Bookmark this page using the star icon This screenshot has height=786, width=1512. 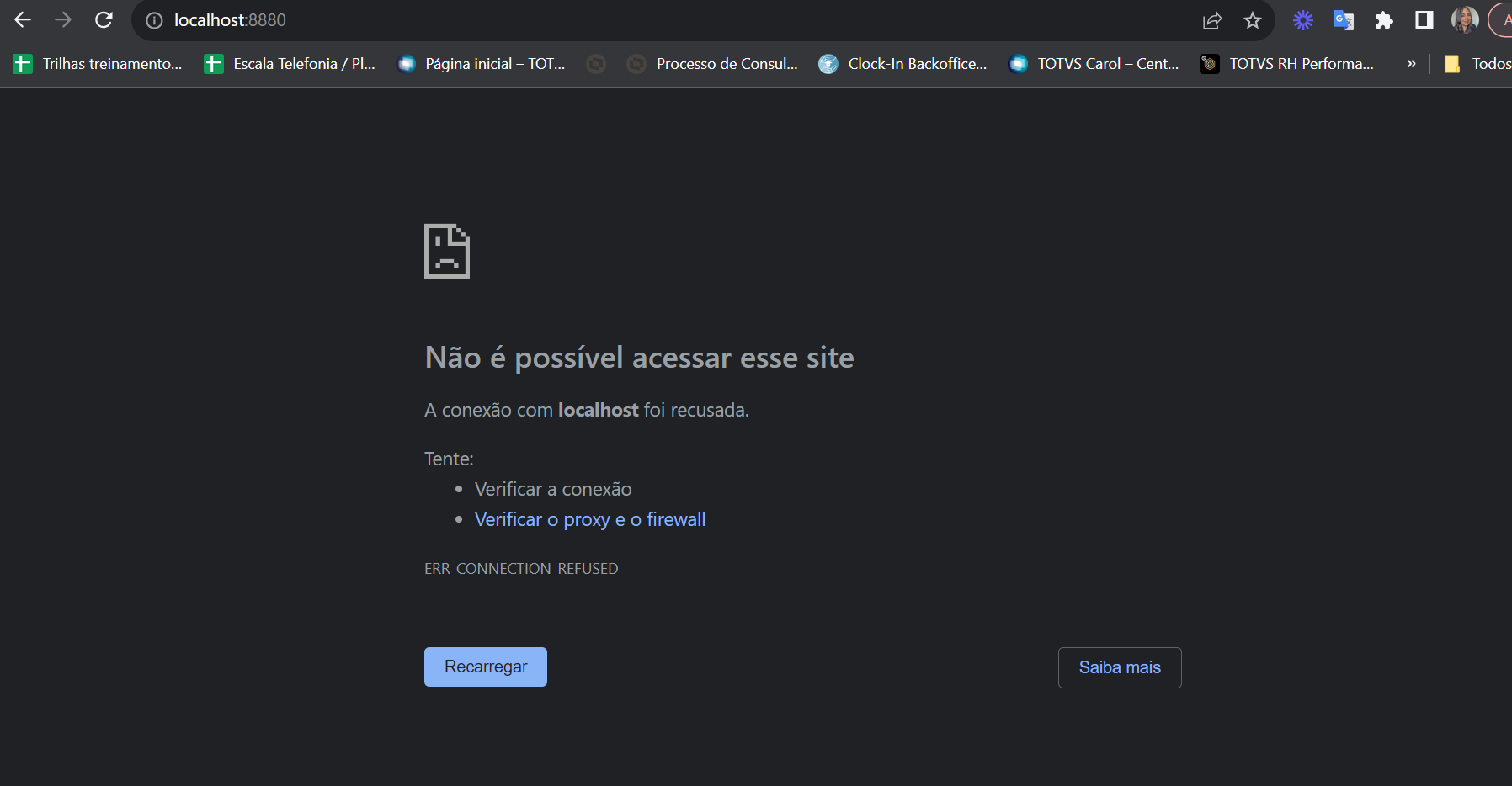click(1254, 20)
